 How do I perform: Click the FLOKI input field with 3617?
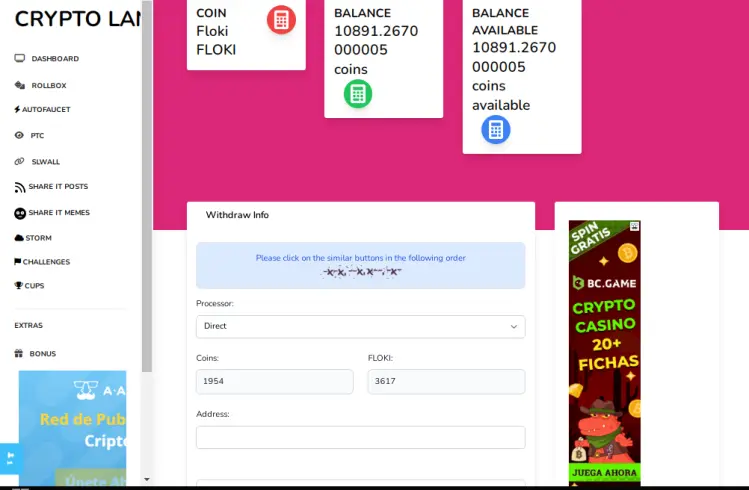coord(447,382)
